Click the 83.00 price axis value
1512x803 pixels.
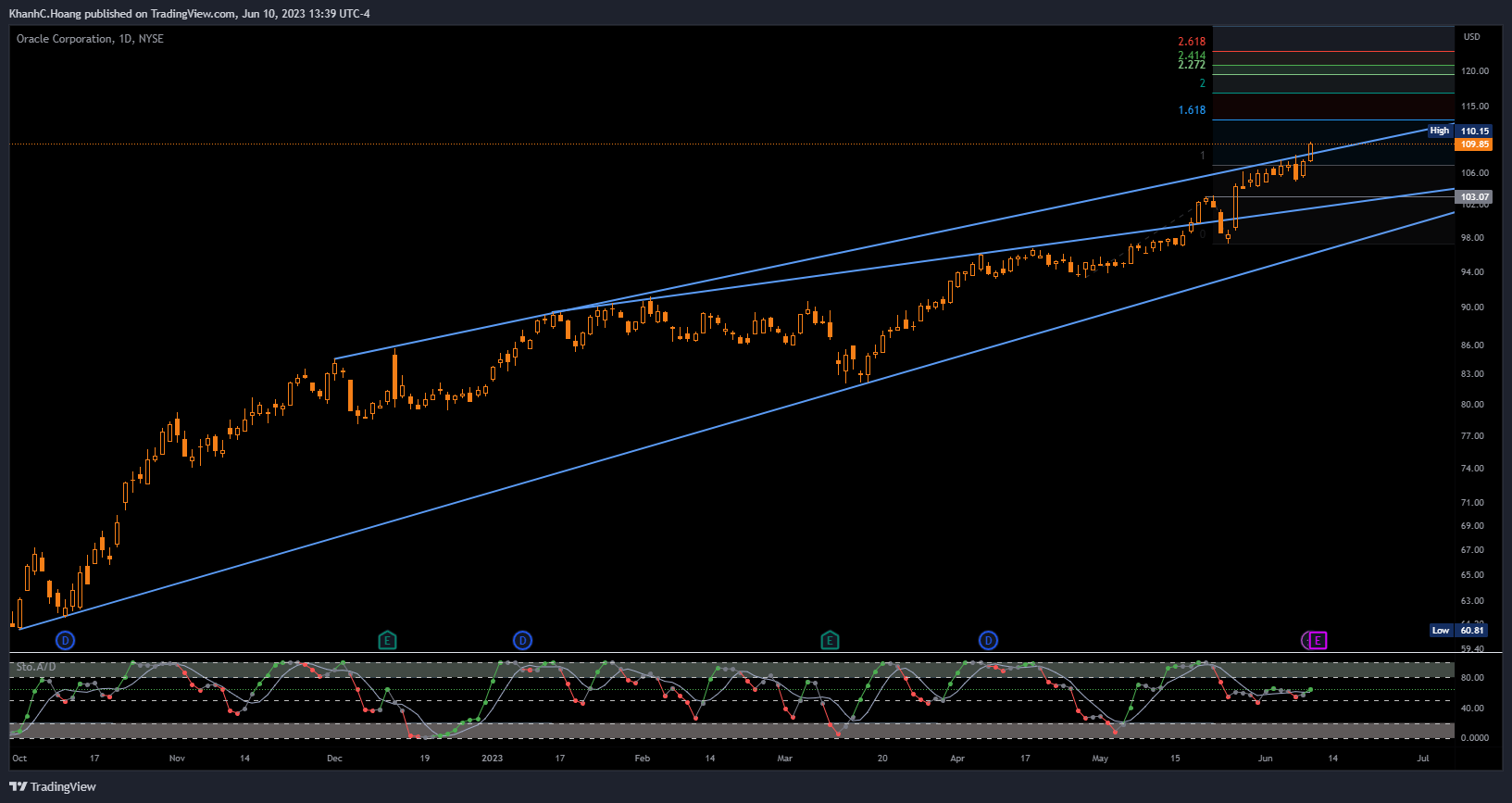(x=1473, y=374)
